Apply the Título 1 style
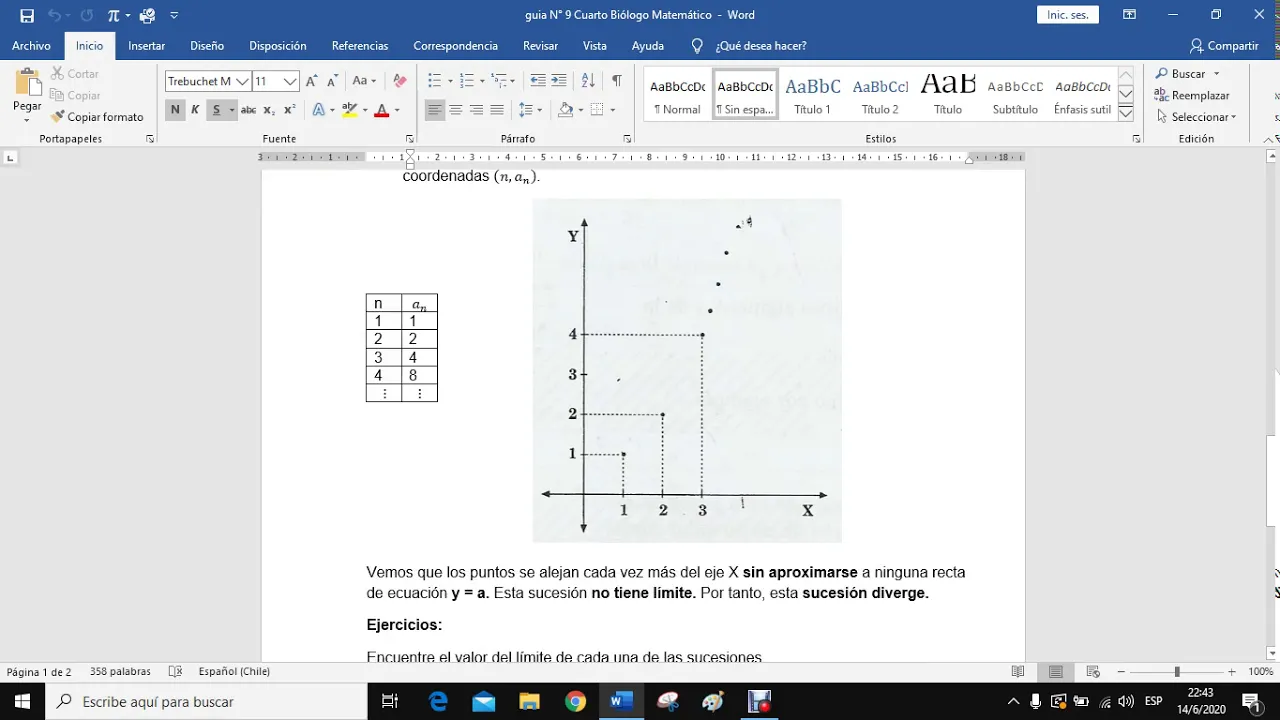Viewport: 1280px width, 720px height. pos(813,95)
